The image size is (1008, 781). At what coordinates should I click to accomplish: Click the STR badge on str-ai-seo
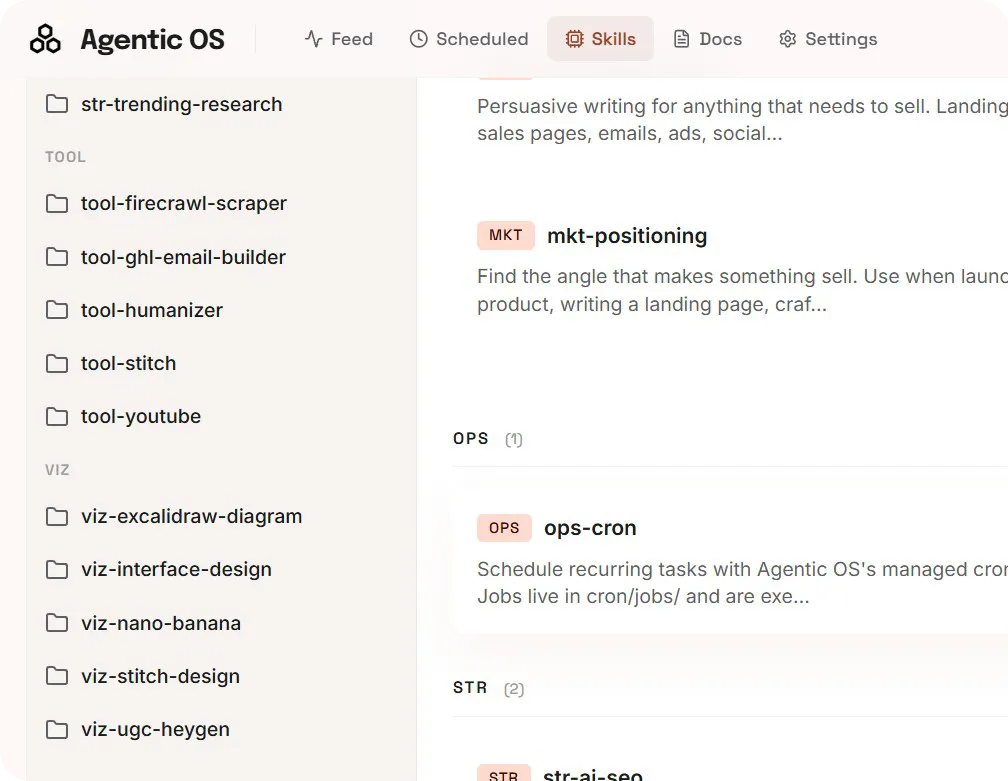coord(503,774)
